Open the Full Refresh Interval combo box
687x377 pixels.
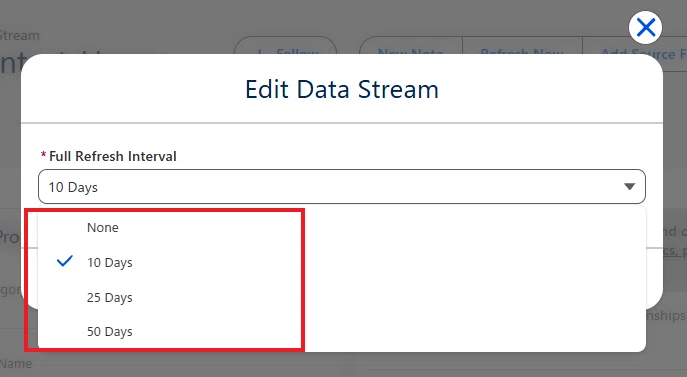click(342, 187)
